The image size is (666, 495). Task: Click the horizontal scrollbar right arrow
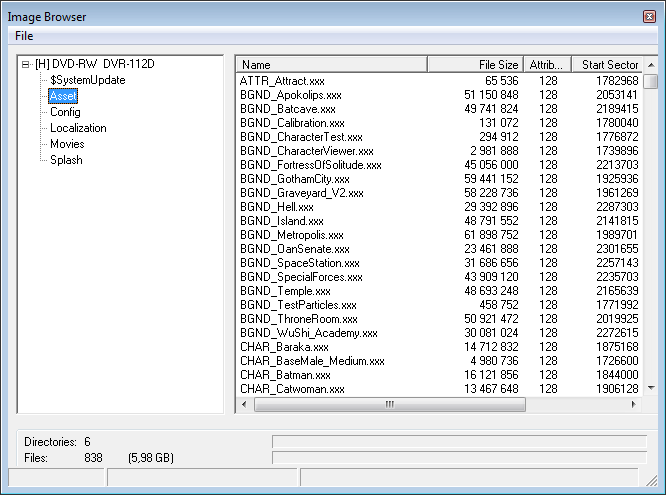coord(634,404)
